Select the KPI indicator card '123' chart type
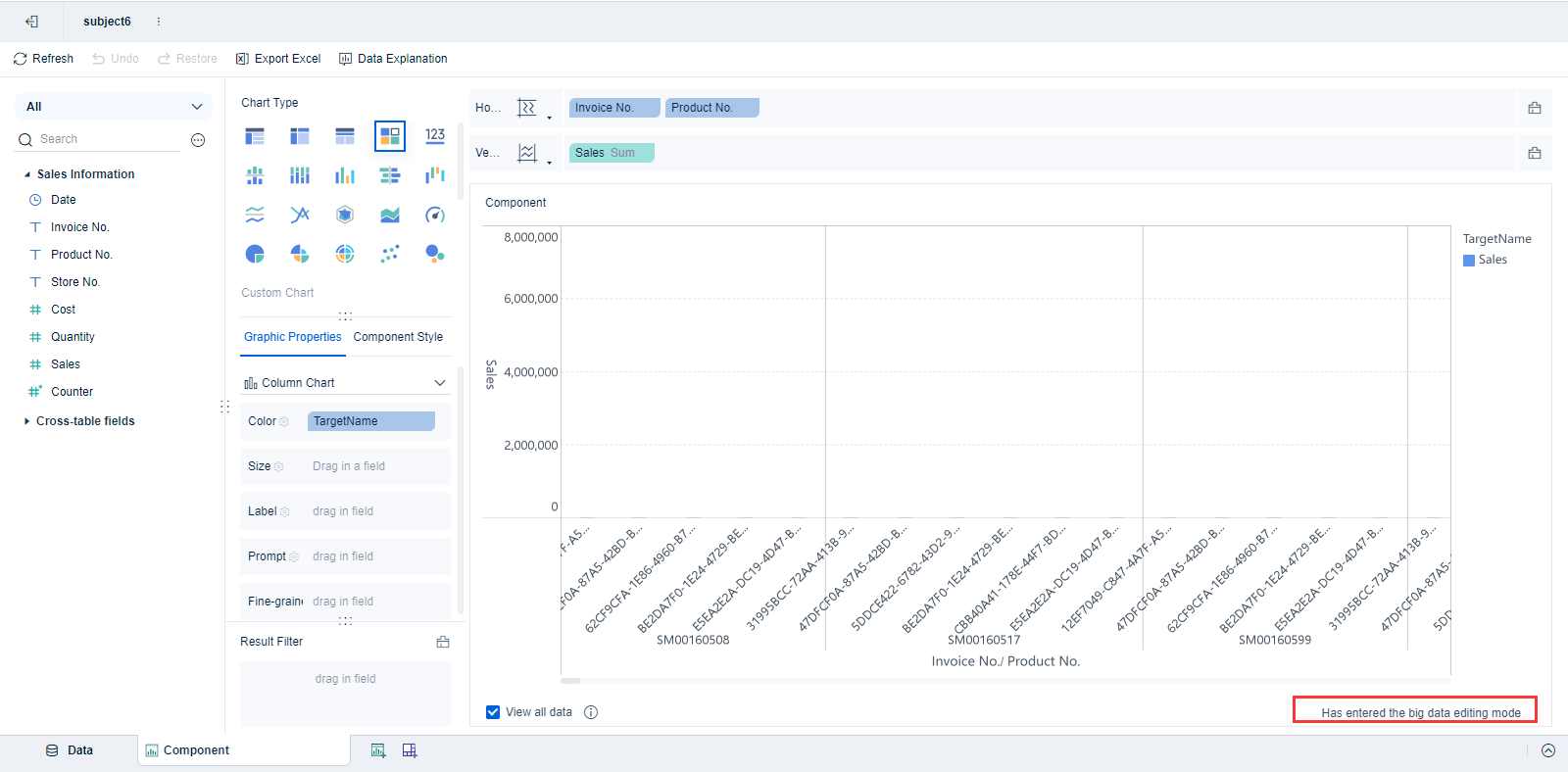The height and width of the screenshot is (772, 1568). (435, 136)
